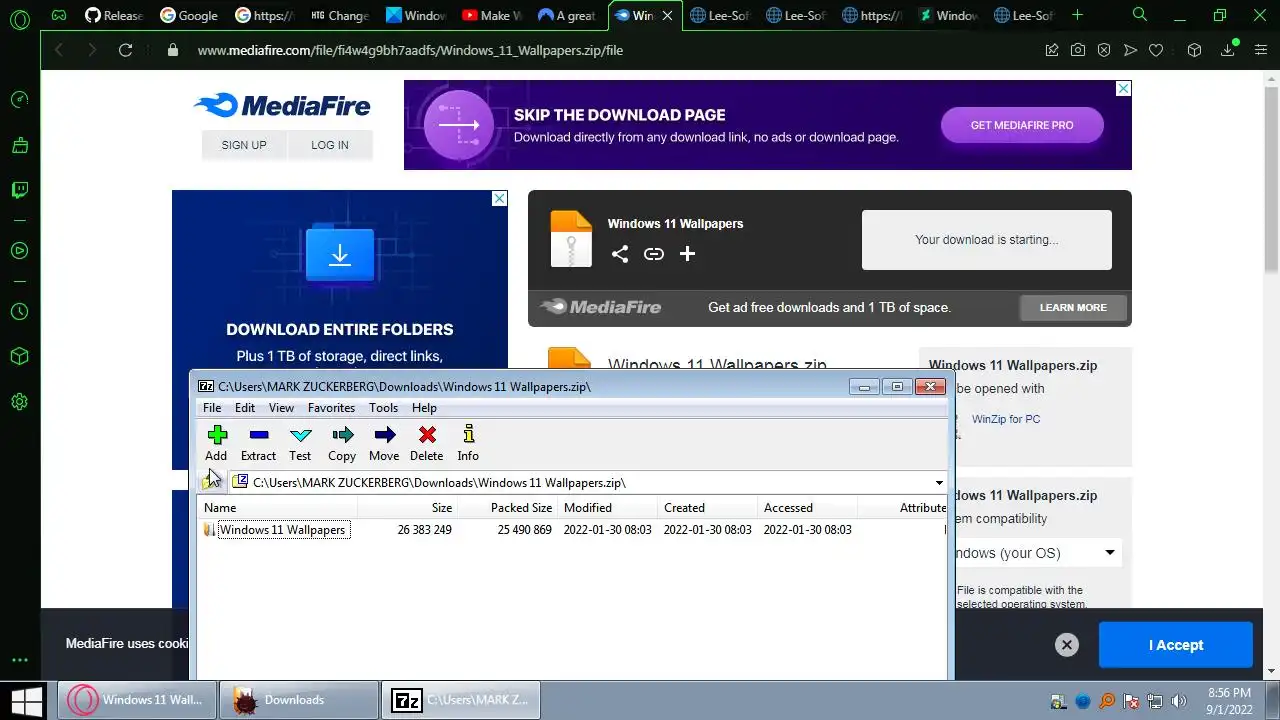Viewport: 1280px width, 720px height.
Task: Open the Windows Start button
Action: click(26, 700)
